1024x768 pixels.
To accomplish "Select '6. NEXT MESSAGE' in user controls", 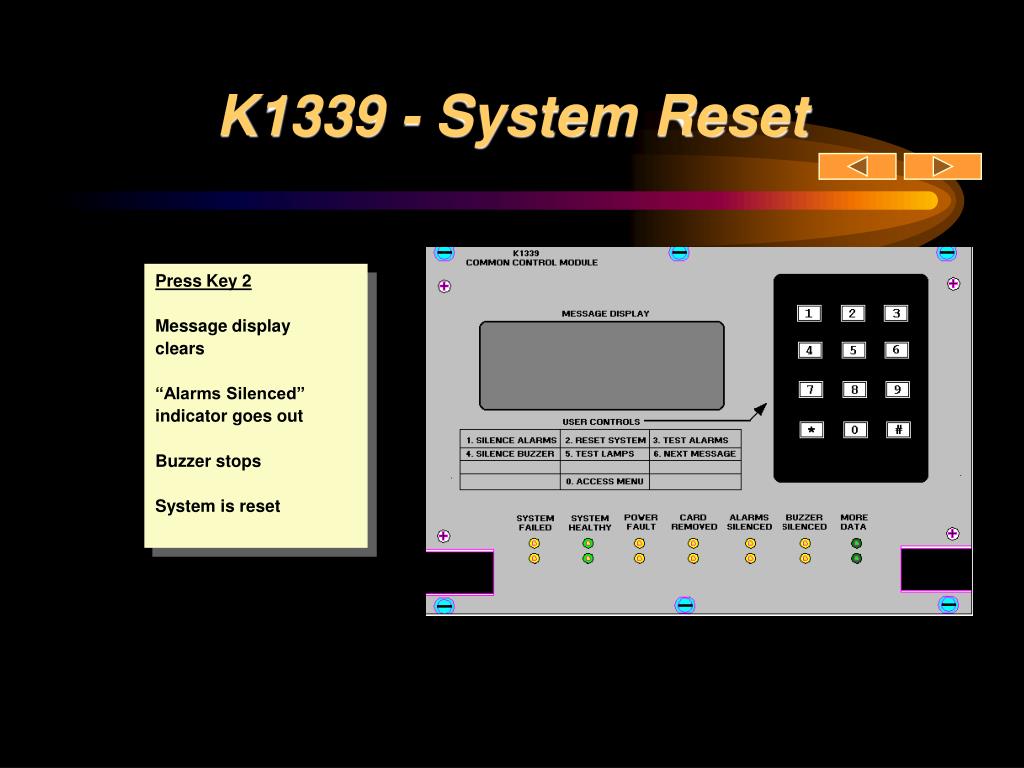I will pyautogui.click(x=694, y=454).
